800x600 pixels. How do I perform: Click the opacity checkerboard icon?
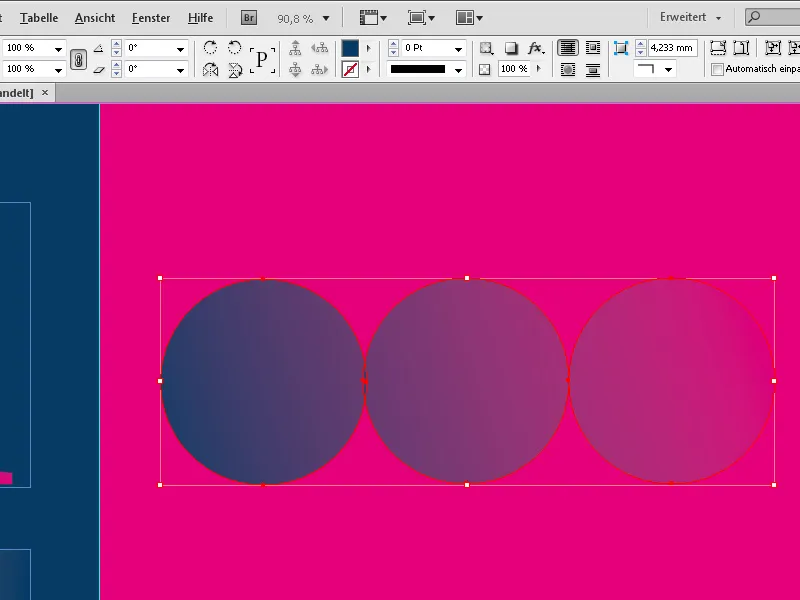[x=485, y=69]
